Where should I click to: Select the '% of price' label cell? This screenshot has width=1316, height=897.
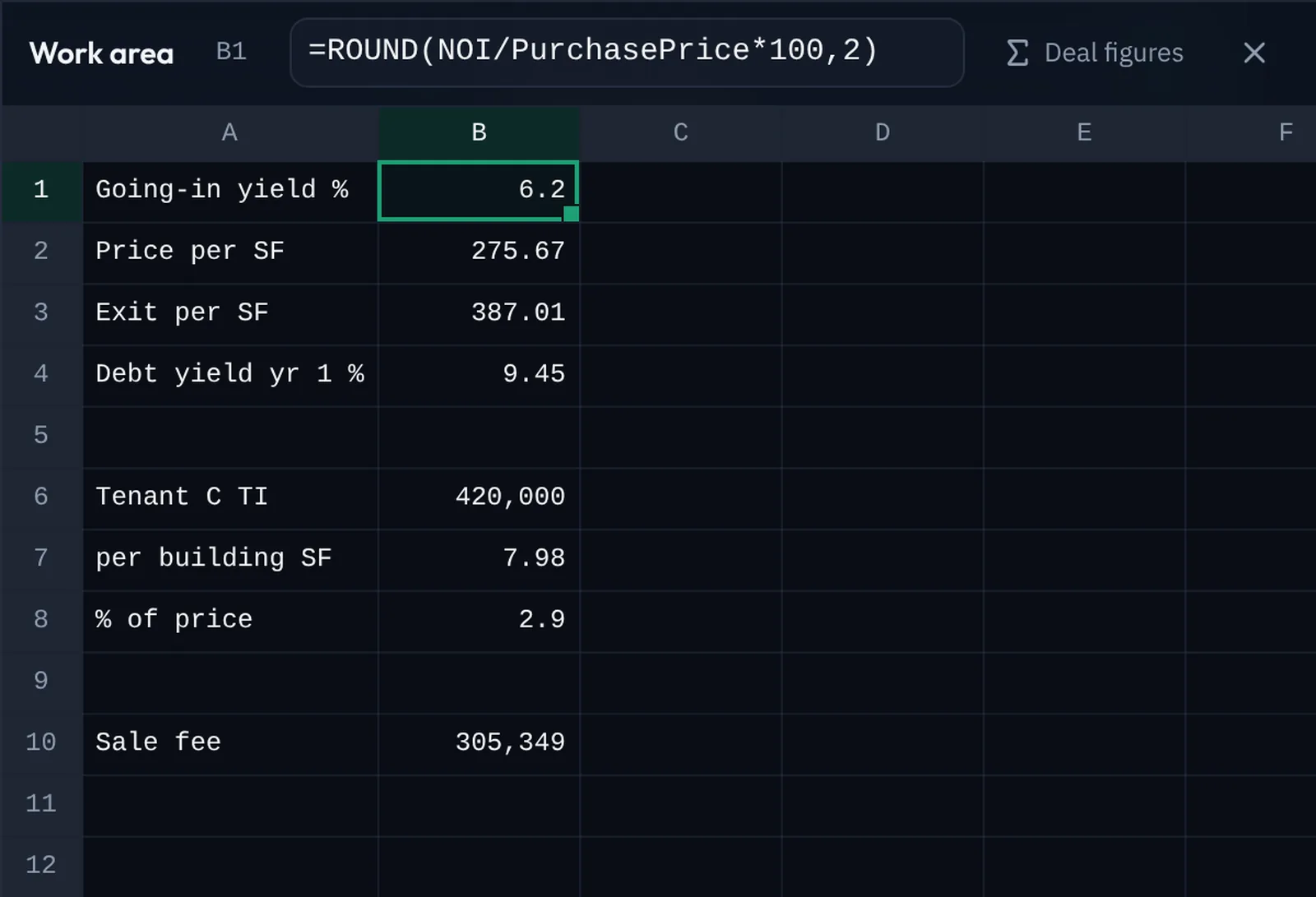pyautogui.click(x=230, y=620)
